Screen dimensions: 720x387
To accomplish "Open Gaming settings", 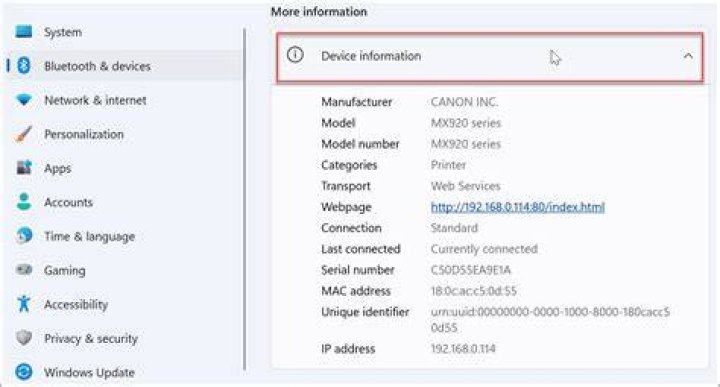I will [x=65, y=270].
